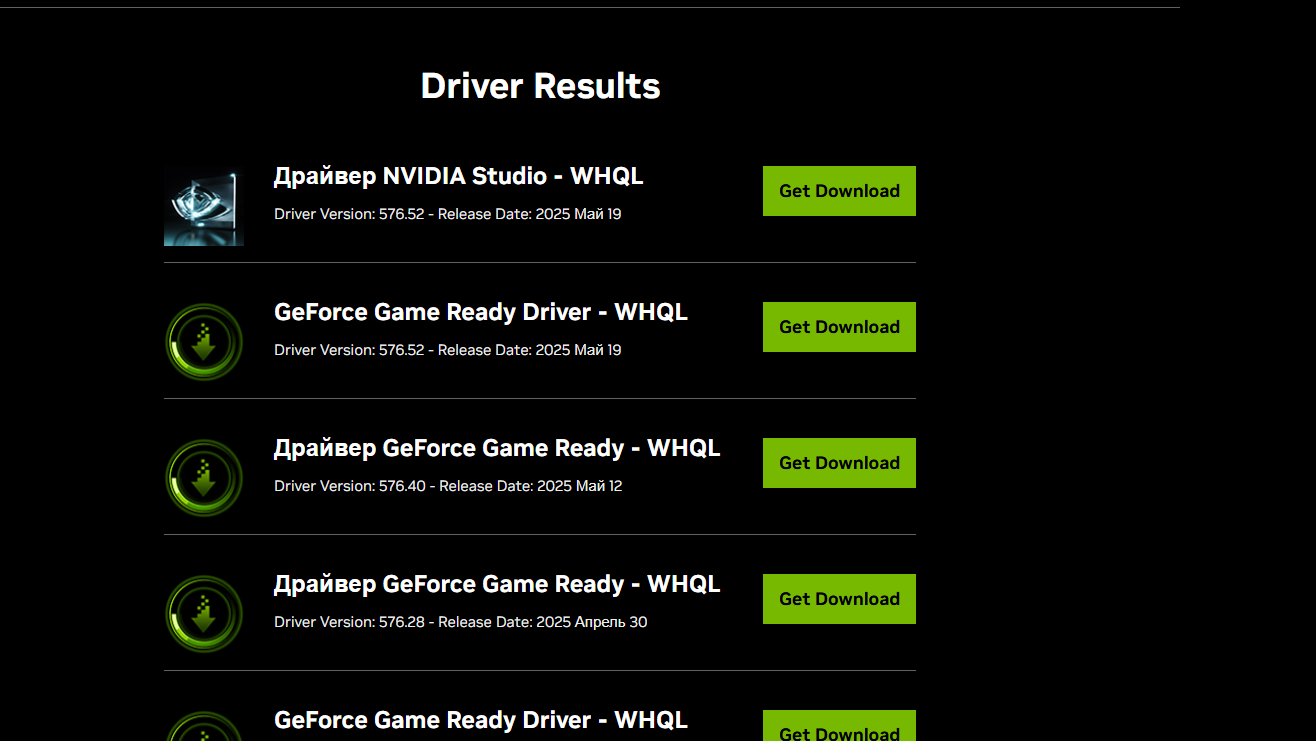Click the Driver Results heading
This screenshot has height=741, width=1316.
click(x=540, y=86)
